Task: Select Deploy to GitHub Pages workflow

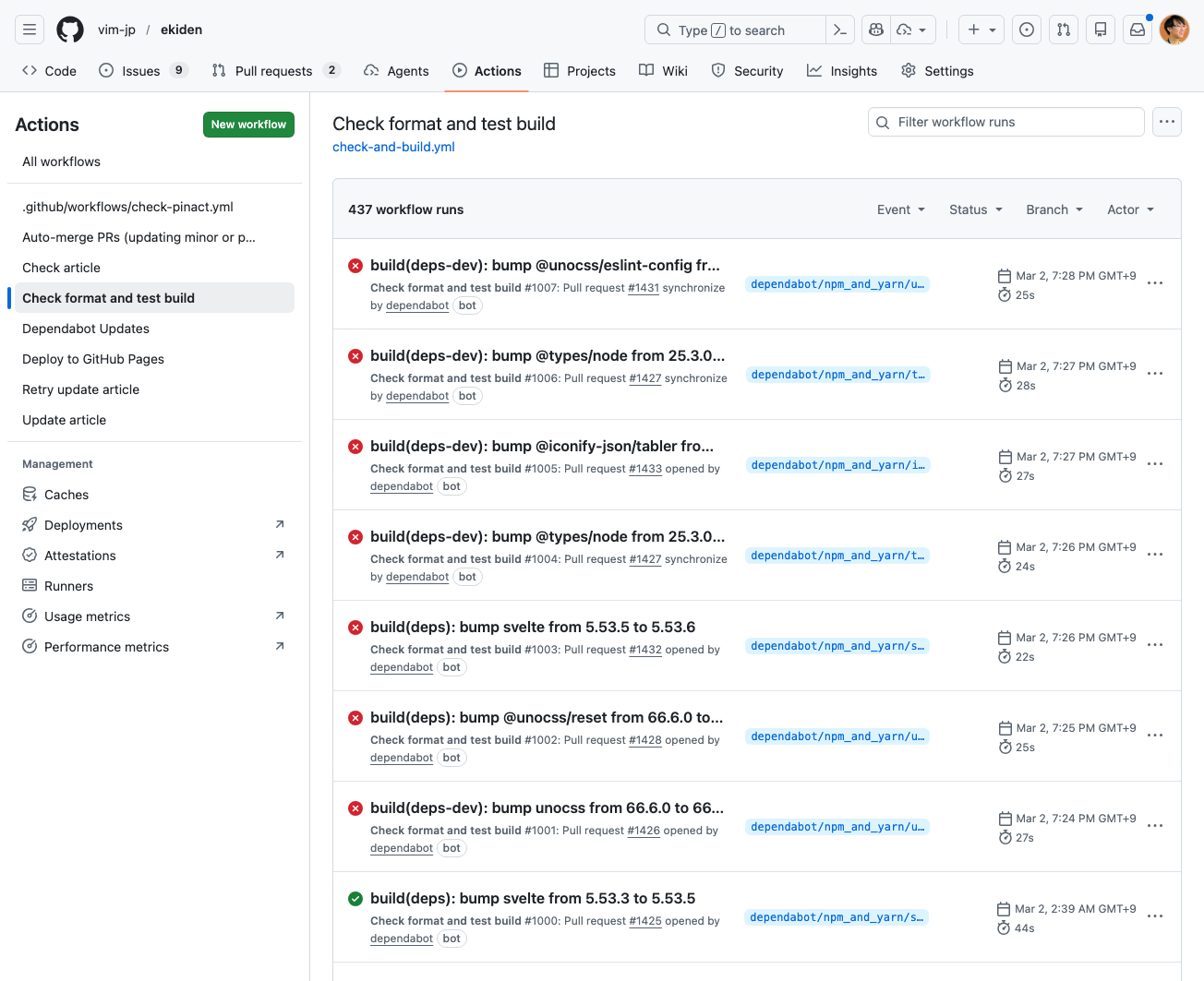Action: coord(93,359)
